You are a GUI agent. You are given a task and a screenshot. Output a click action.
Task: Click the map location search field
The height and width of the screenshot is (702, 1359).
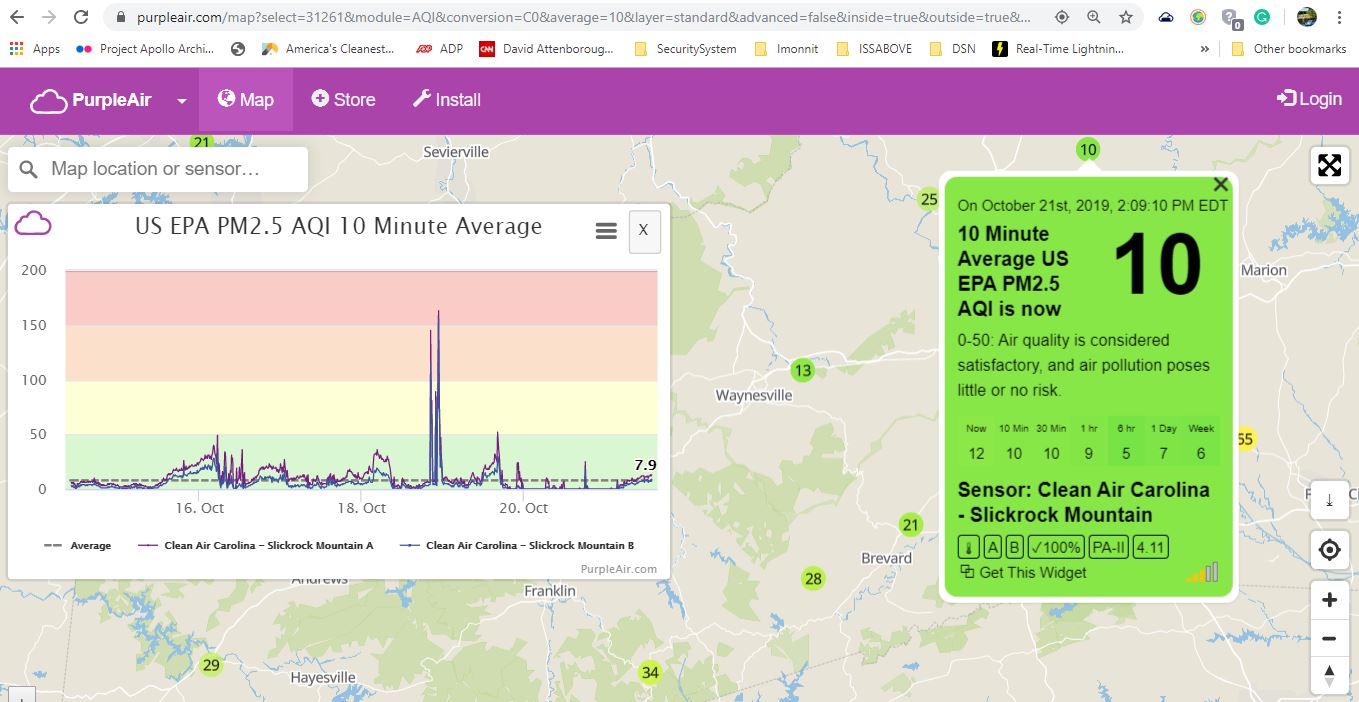170,169
